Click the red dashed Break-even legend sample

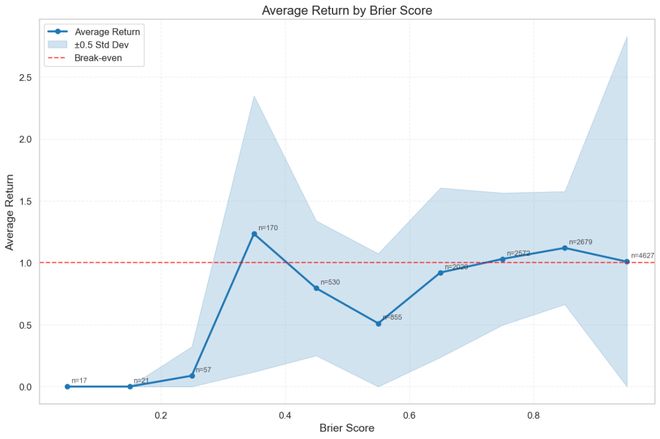(59, 58)
